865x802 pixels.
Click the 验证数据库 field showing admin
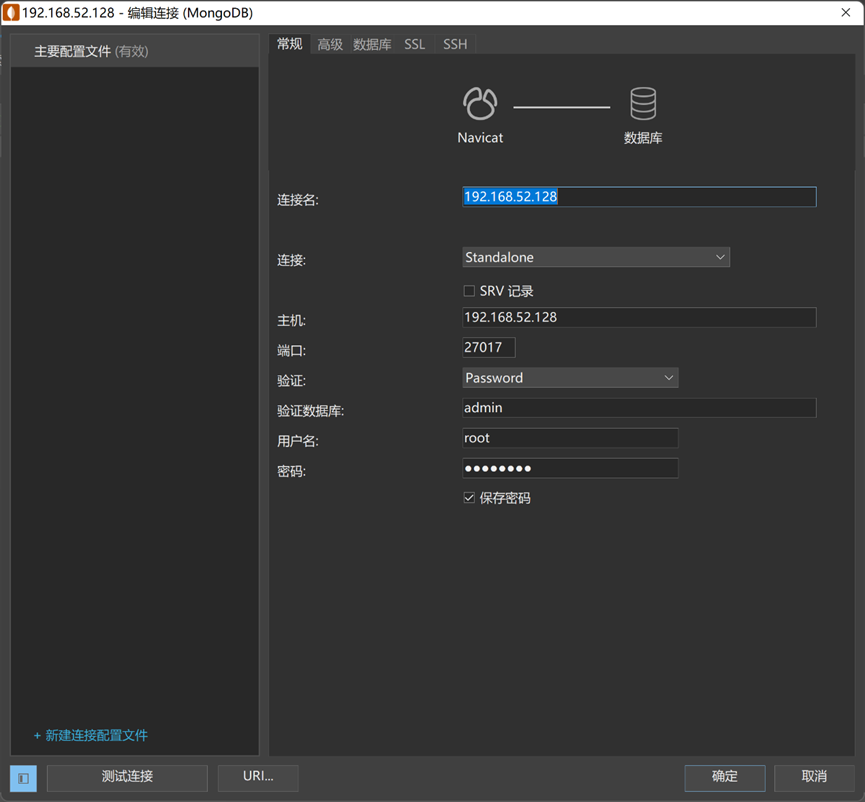639,408
